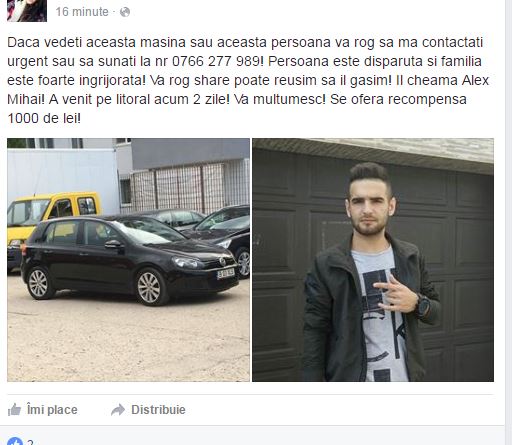This screenshot has width=512, height=445.
Task: Click the 16 minute timestamp link
Action: point(82,12)
